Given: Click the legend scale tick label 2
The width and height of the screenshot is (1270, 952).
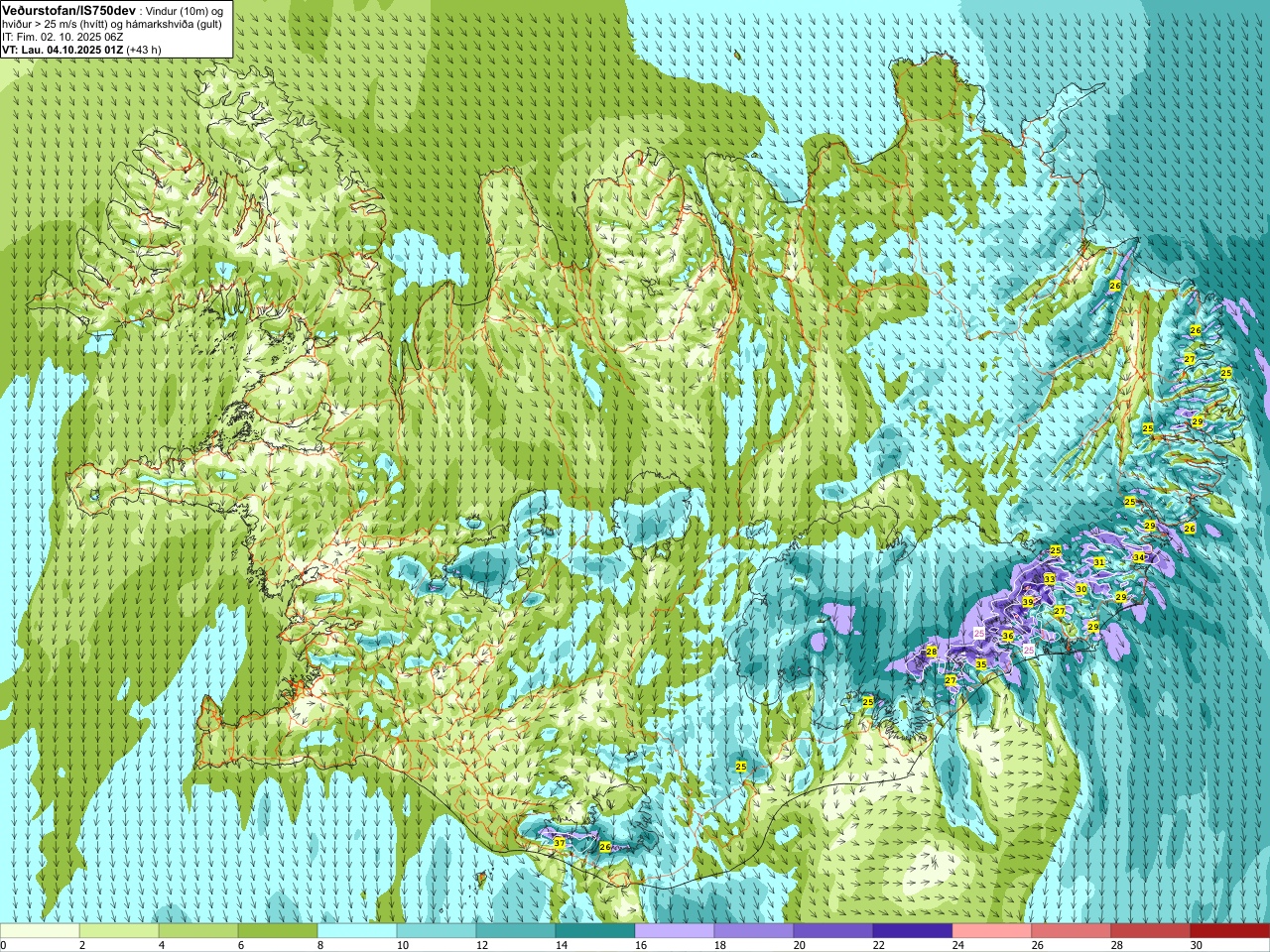Looking at the screenshot, I should pos(82,945).
